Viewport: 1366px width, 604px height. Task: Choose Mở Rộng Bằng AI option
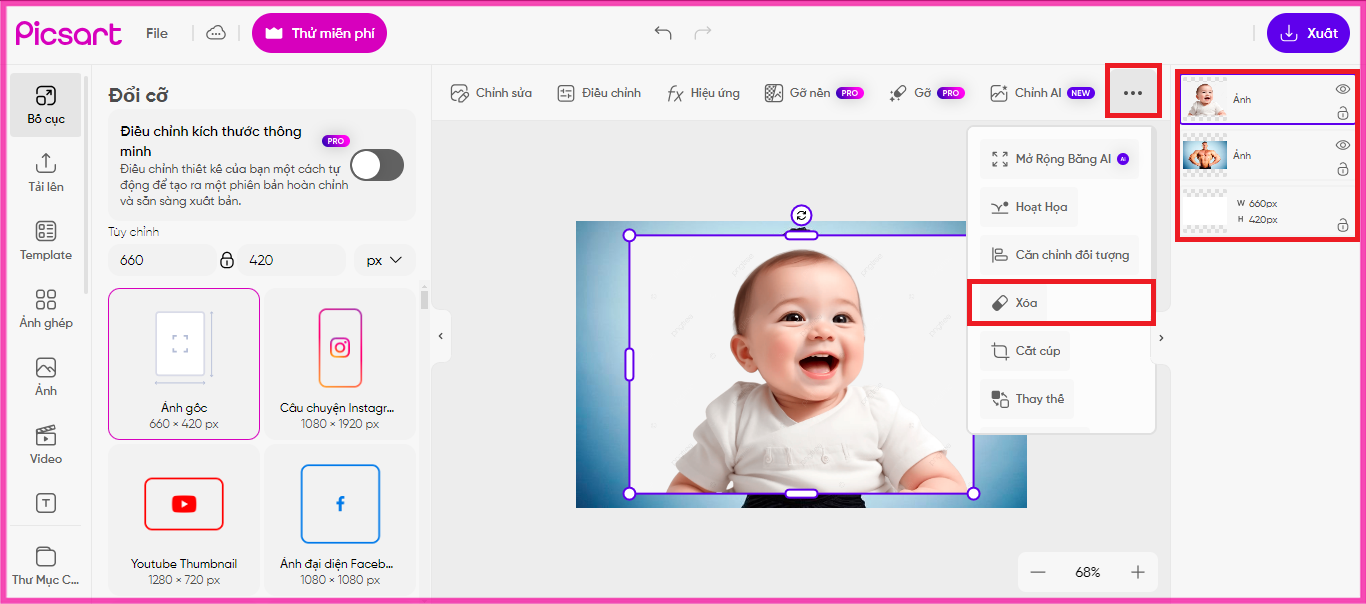click(1059, 159)
